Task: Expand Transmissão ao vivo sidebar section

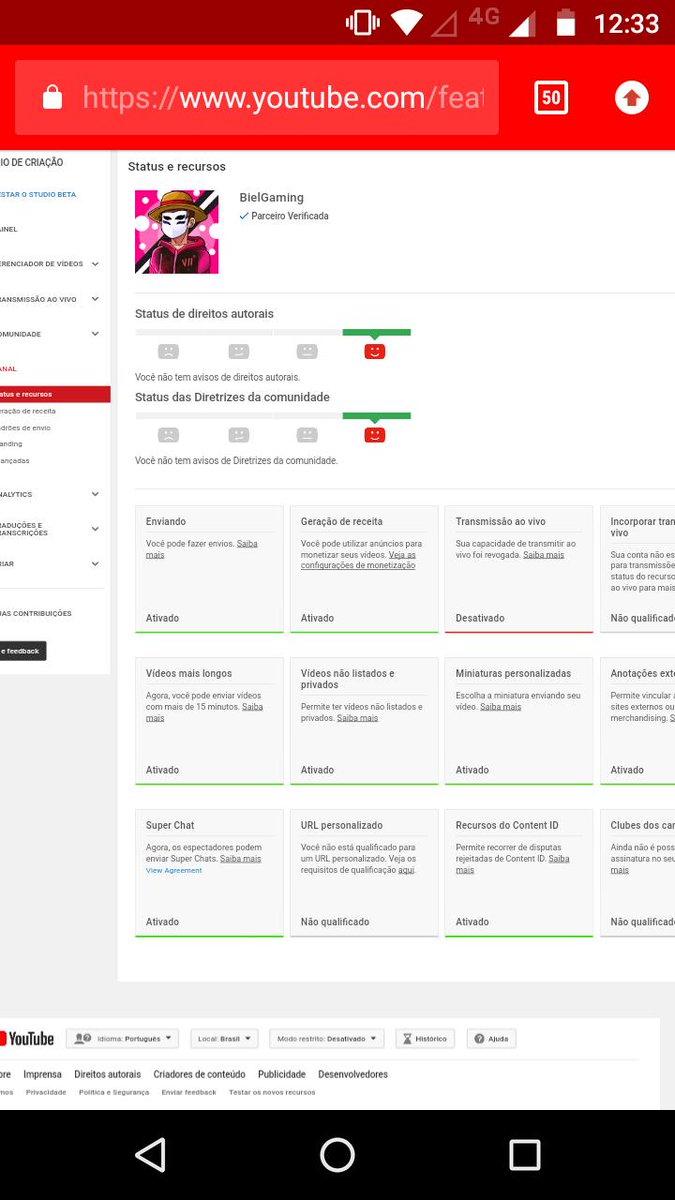Action: pyautogui.click(x=95, y=299)
